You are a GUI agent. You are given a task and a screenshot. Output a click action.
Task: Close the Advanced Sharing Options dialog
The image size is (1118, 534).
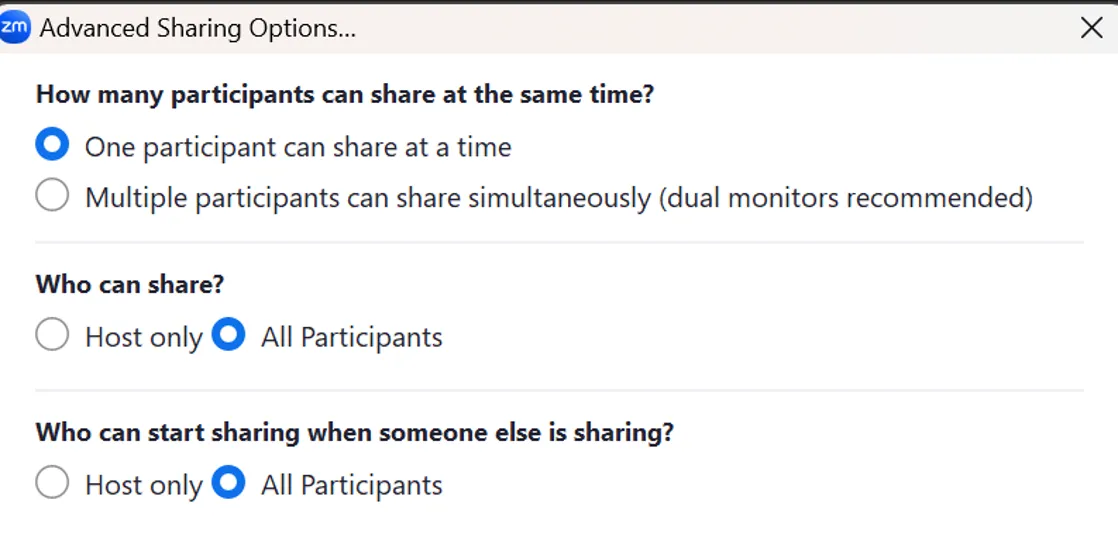point(1091,28)
